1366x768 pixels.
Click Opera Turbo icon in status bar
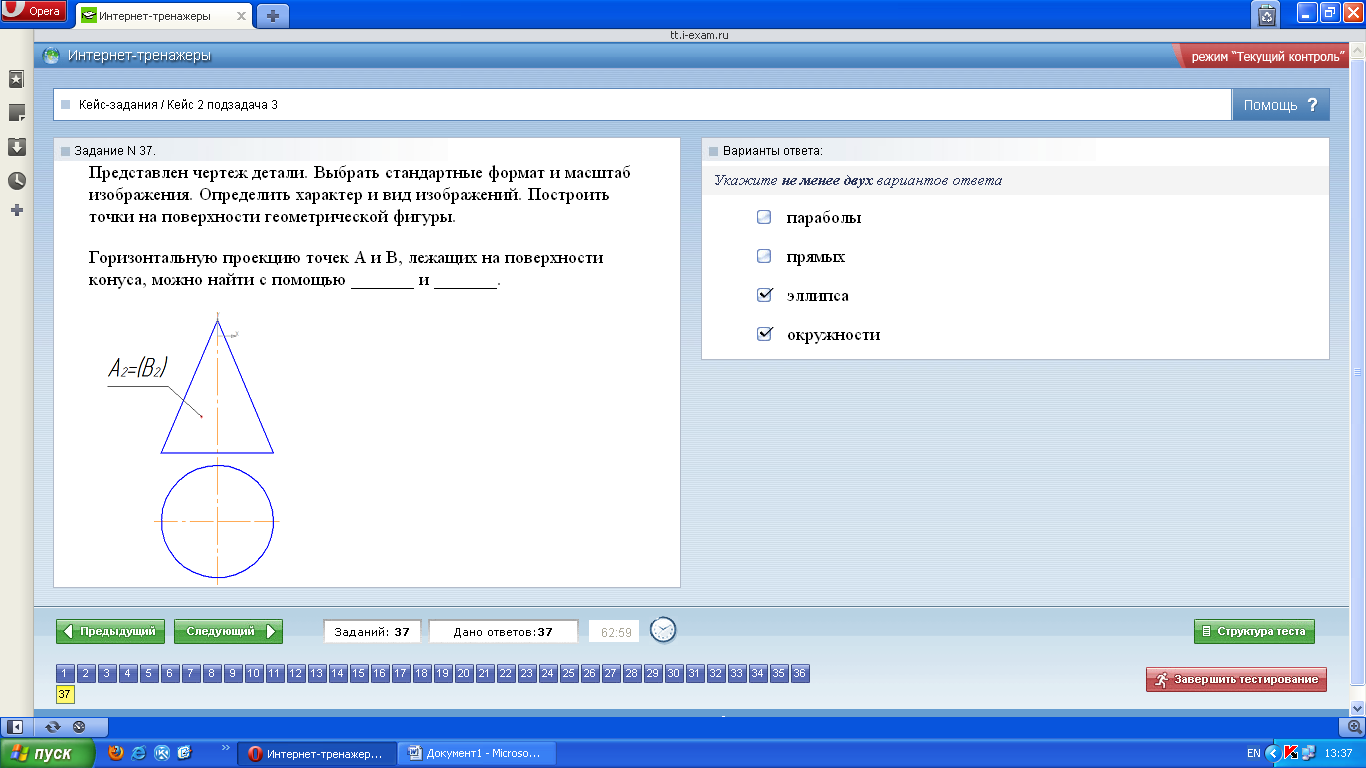[79, 726]
